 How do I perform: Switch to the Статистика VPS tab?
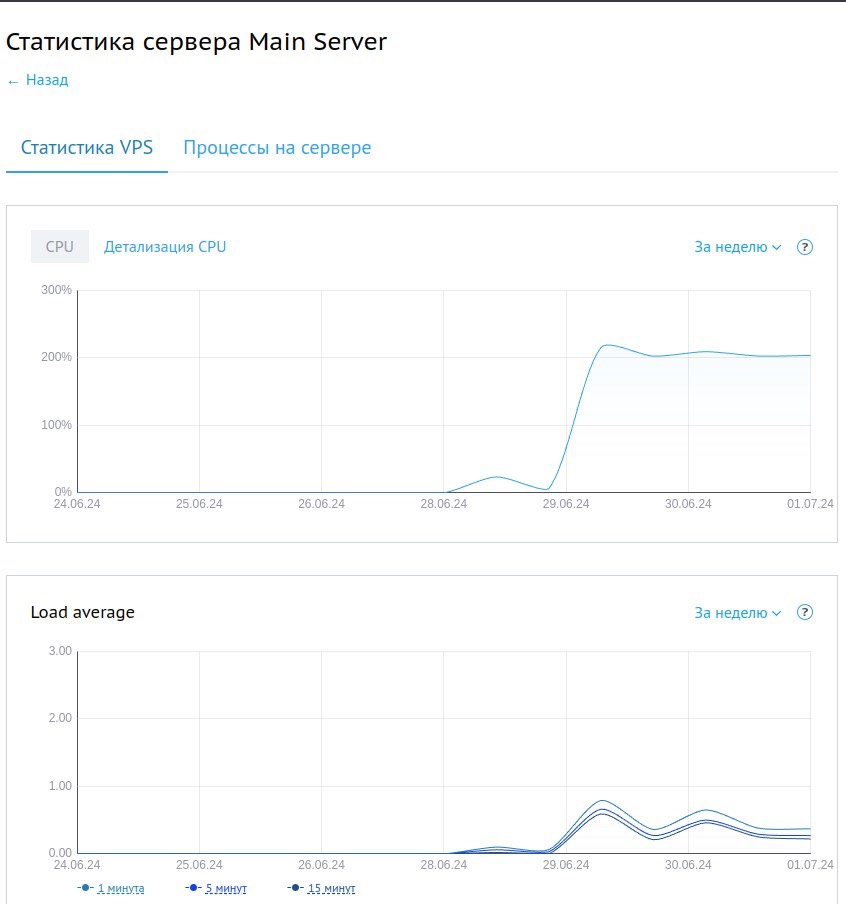click(x=87, y=148)
